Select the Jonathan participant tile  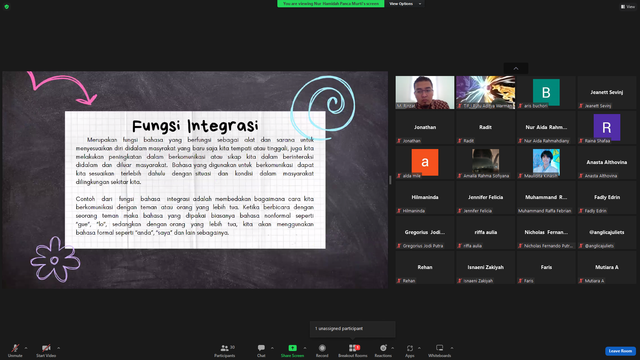point(424,127)
